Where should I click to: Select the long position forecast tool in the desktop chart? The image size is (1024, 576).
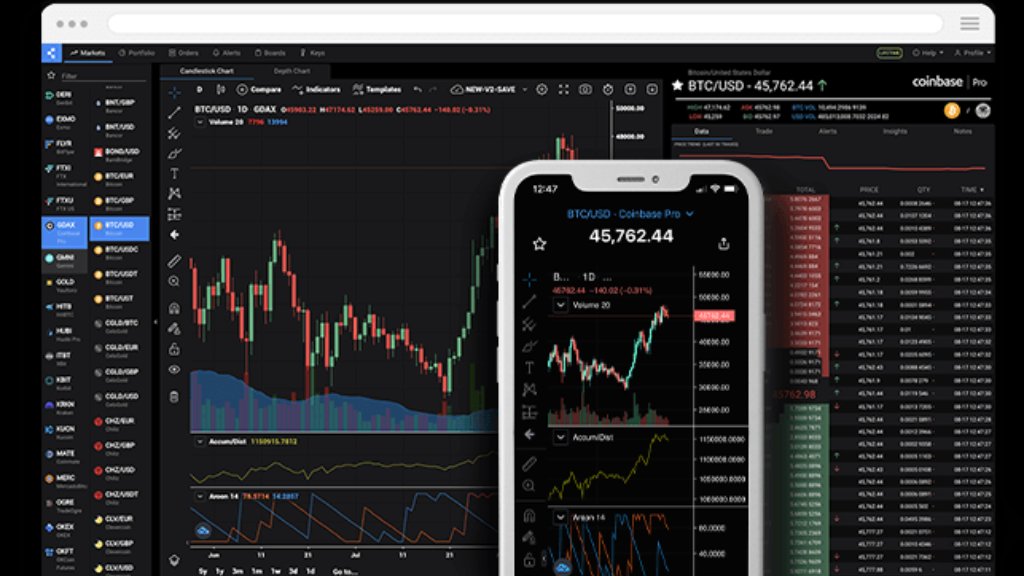tap(174, 214)
